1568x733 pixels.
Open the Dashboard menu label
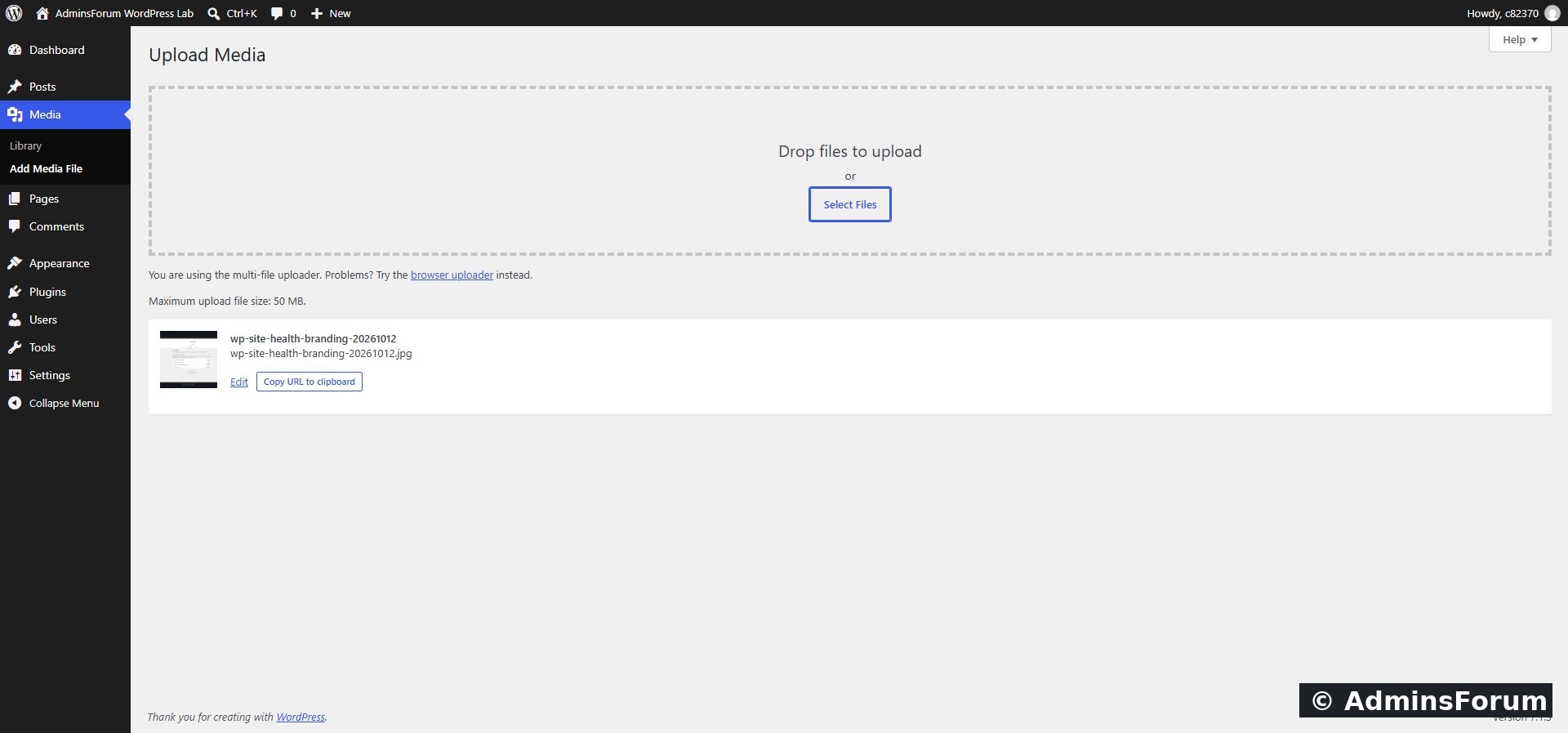click(x=56, y=50)
